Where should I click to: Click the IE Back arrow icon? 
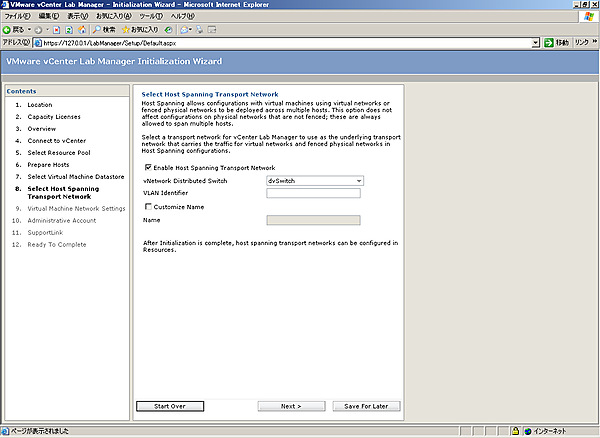[x=7, y=30]
